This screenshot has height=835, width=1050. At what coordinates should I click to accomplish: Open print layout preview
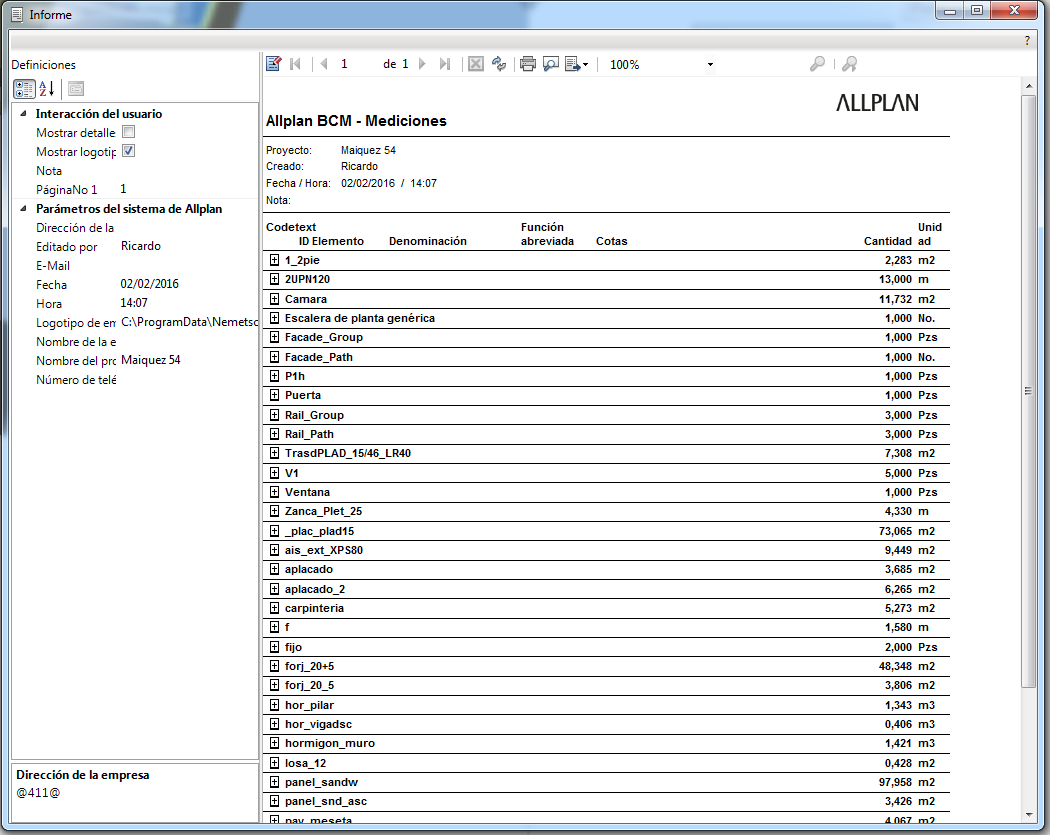(x=550, y=64)
